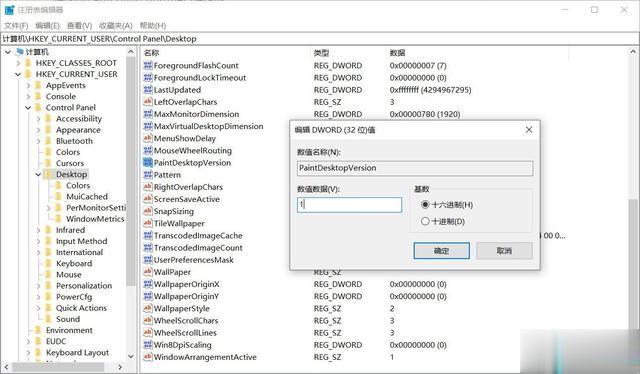Open the Edit (编辑) menu

[x=47, y=25]
